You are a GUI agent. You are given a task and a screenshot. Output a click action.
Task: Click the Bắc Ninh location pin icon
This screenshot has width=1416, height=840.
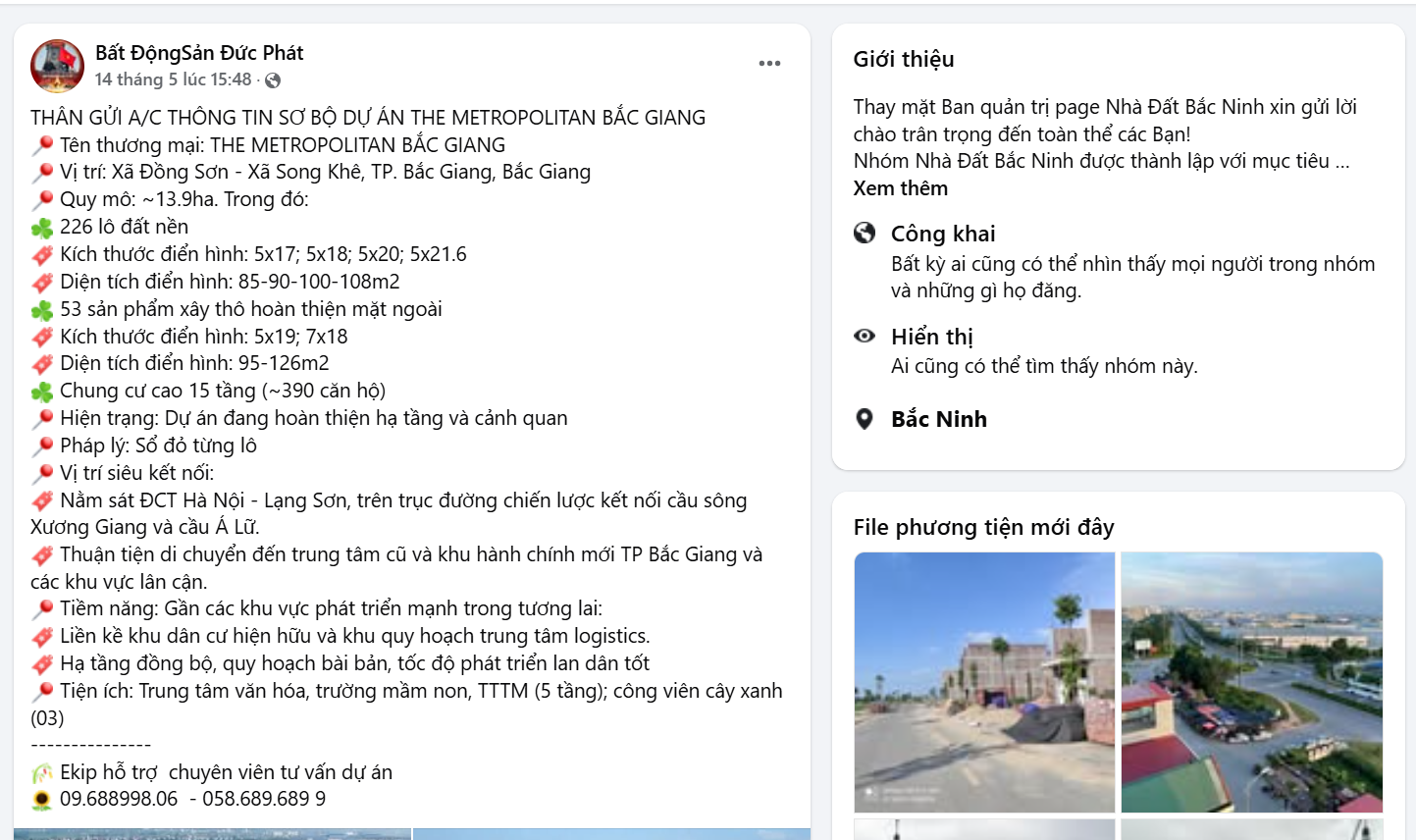click(x=865, y=419)
